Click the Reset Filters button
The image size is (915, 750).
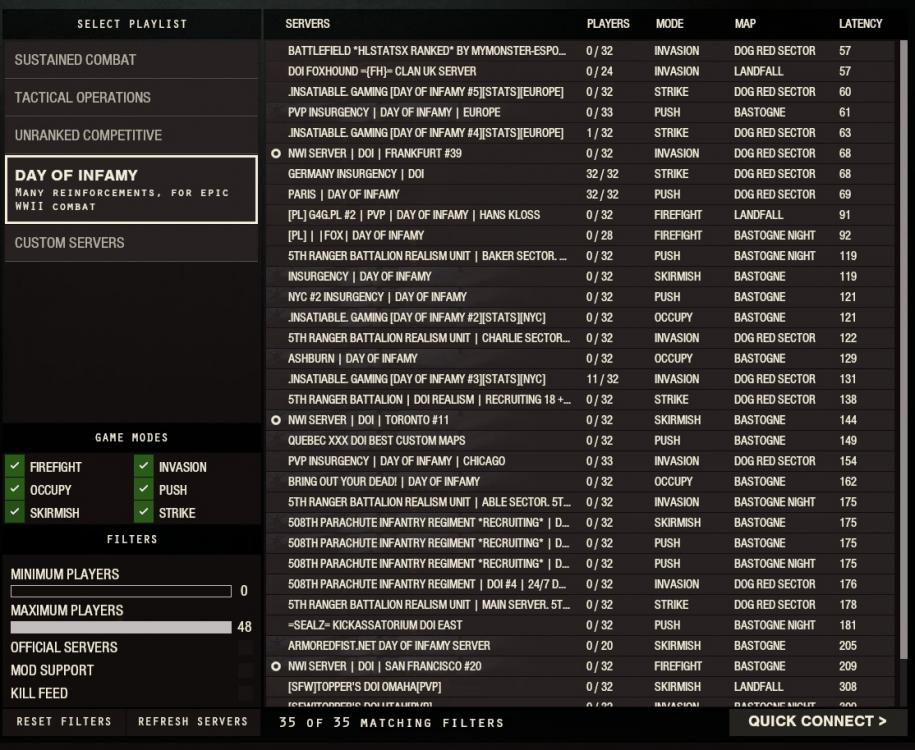point(64,721)
